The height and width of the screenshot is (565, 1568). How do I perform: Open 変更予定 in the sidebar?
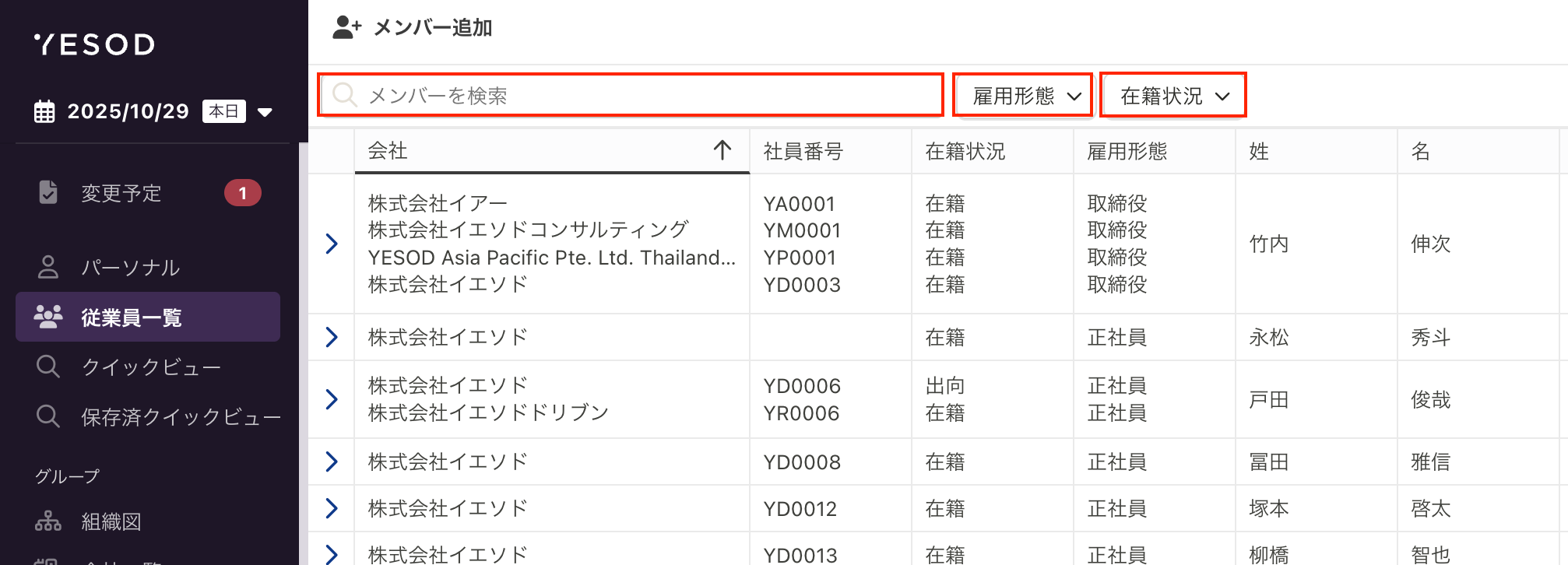pos(121,193)
